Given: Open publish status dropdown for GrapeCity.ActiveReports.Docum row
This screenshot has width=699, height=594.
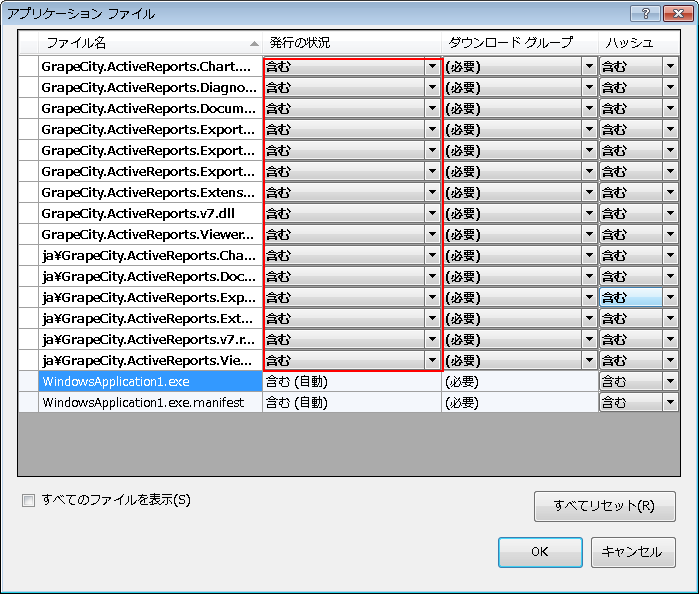Looking at the screenshot, I should [432, 109].
